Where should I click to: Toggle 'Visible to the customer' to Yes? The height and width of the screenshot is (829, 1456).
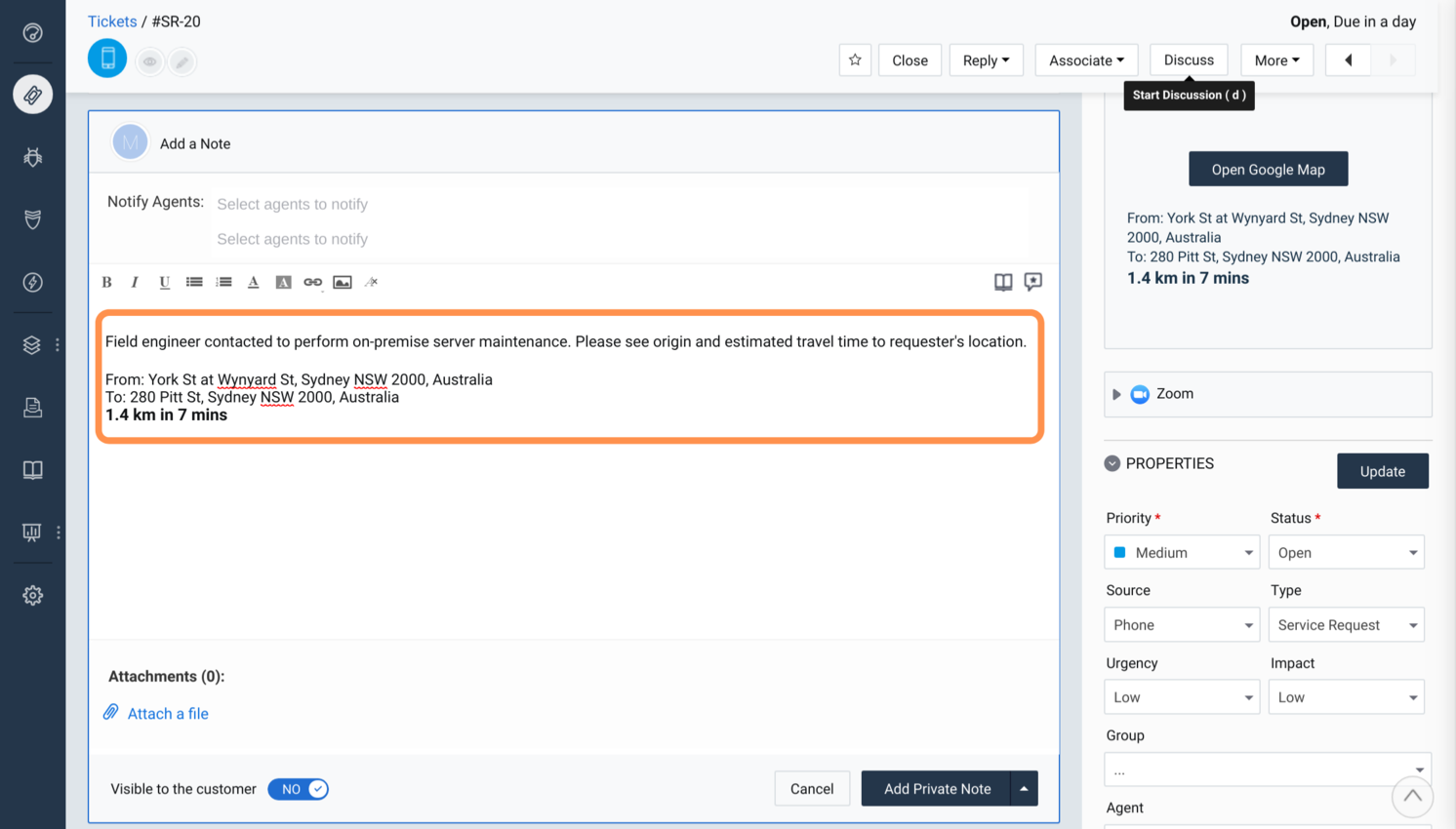coord(298,789)
